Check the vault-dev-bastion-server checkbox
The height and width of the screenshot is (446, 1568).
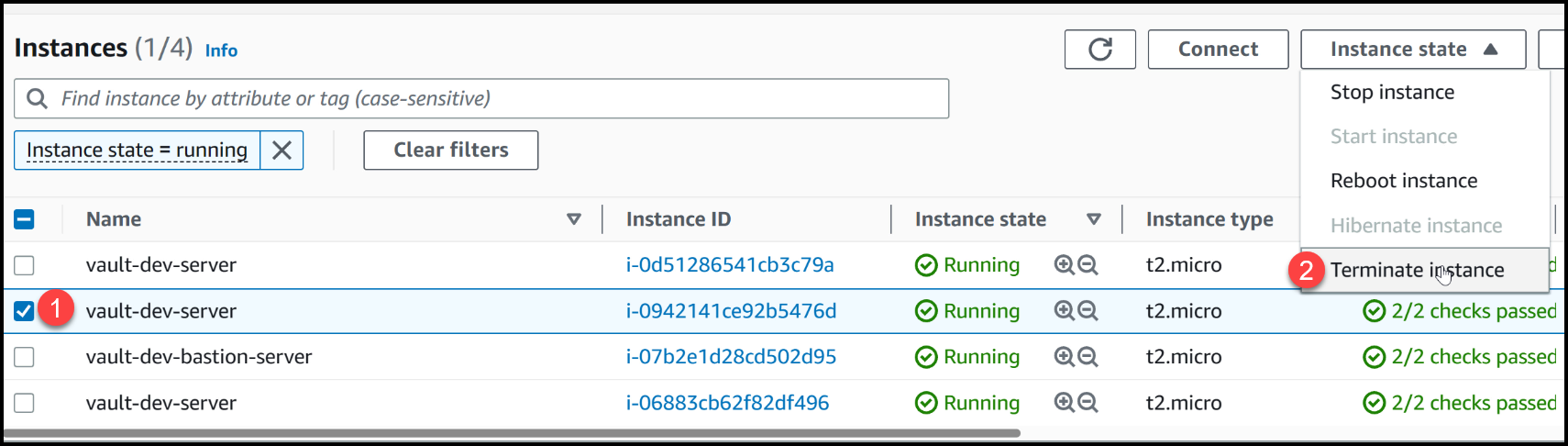click(x=25, y=357)
